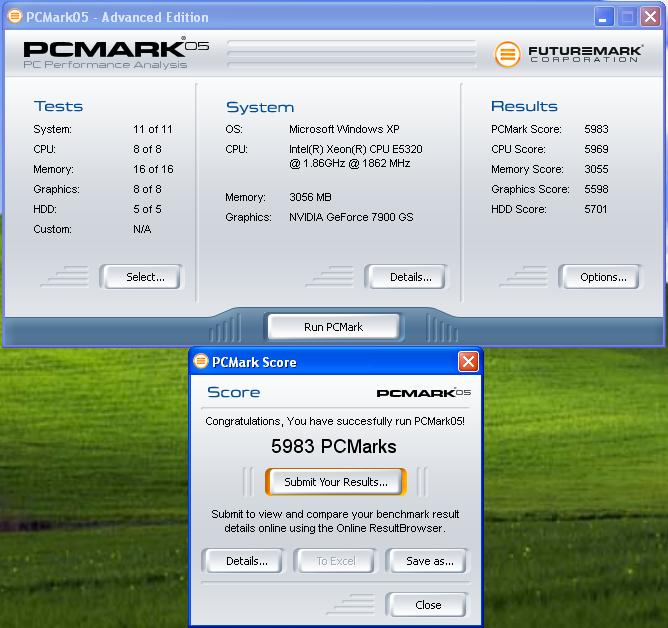Submit Your Results... in the Score dialog
This screenshot has width=668, height=628.
336,482
